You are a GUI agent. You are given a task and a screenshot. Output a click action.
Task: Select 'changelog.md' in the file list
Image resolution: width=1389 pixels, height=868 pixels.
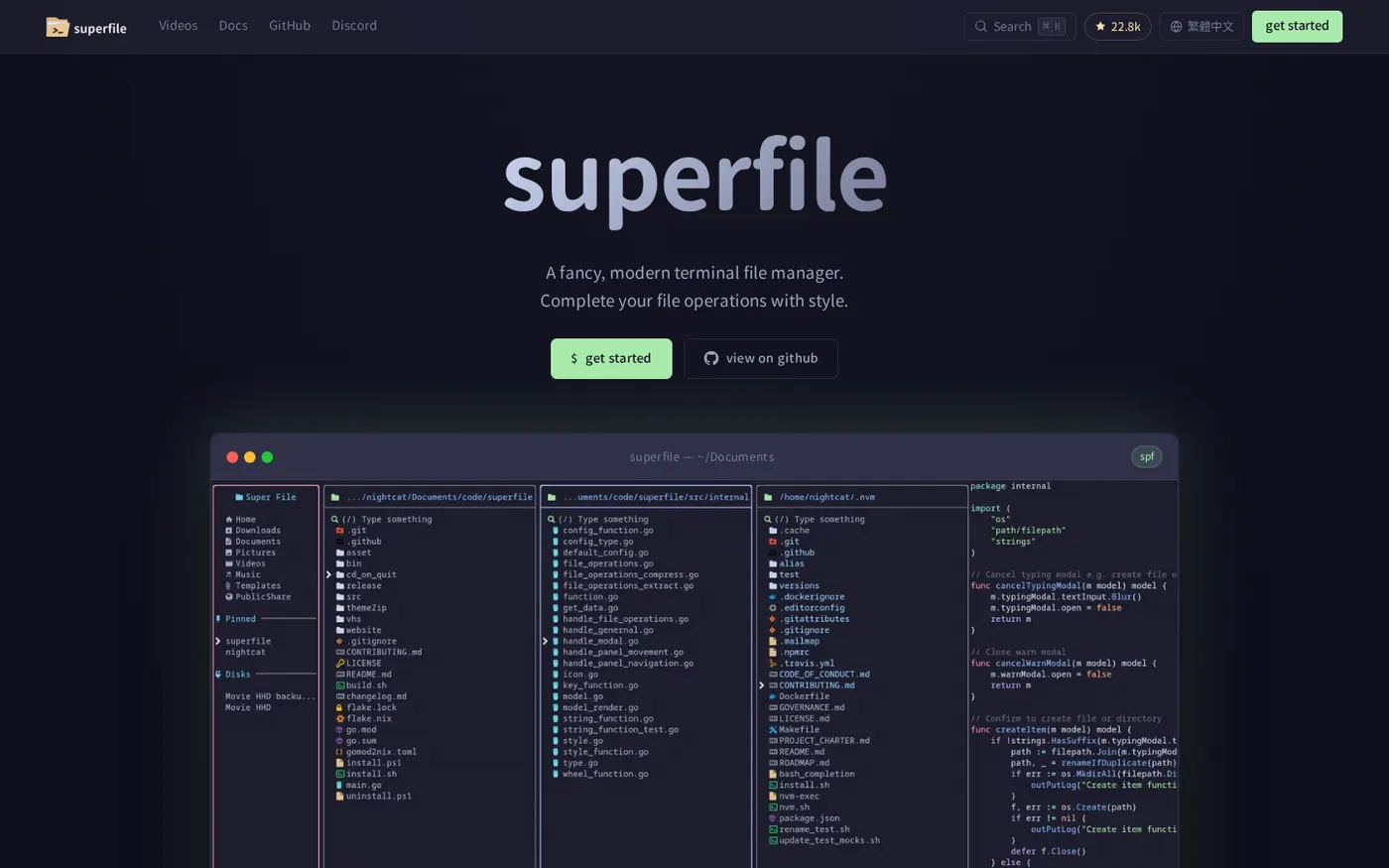click(377, 696)
